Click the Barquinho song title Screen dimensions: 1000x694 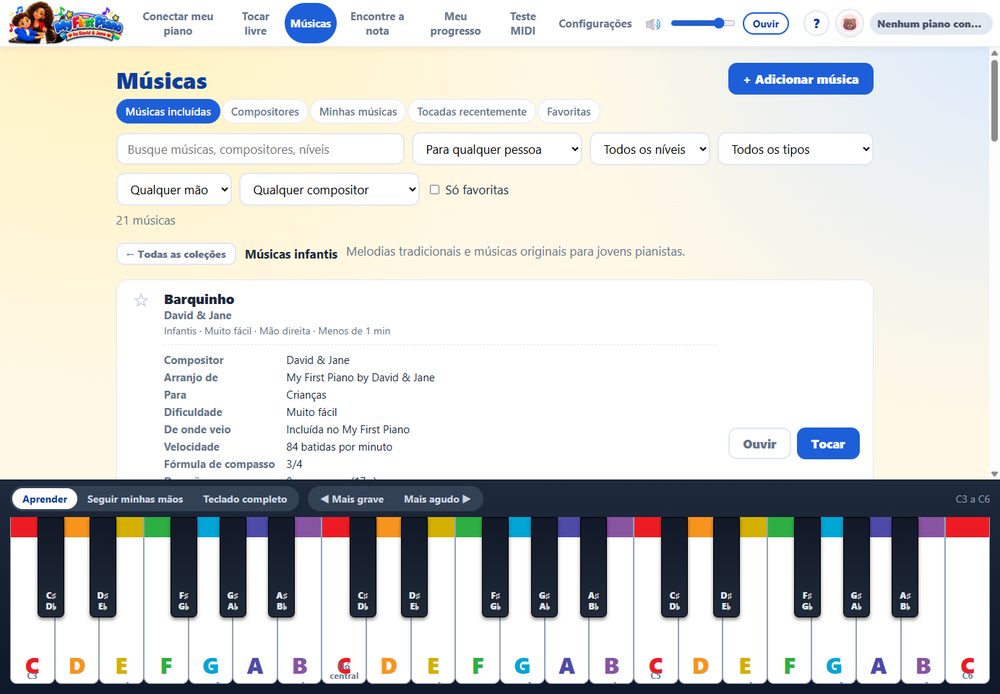[199, 299]
